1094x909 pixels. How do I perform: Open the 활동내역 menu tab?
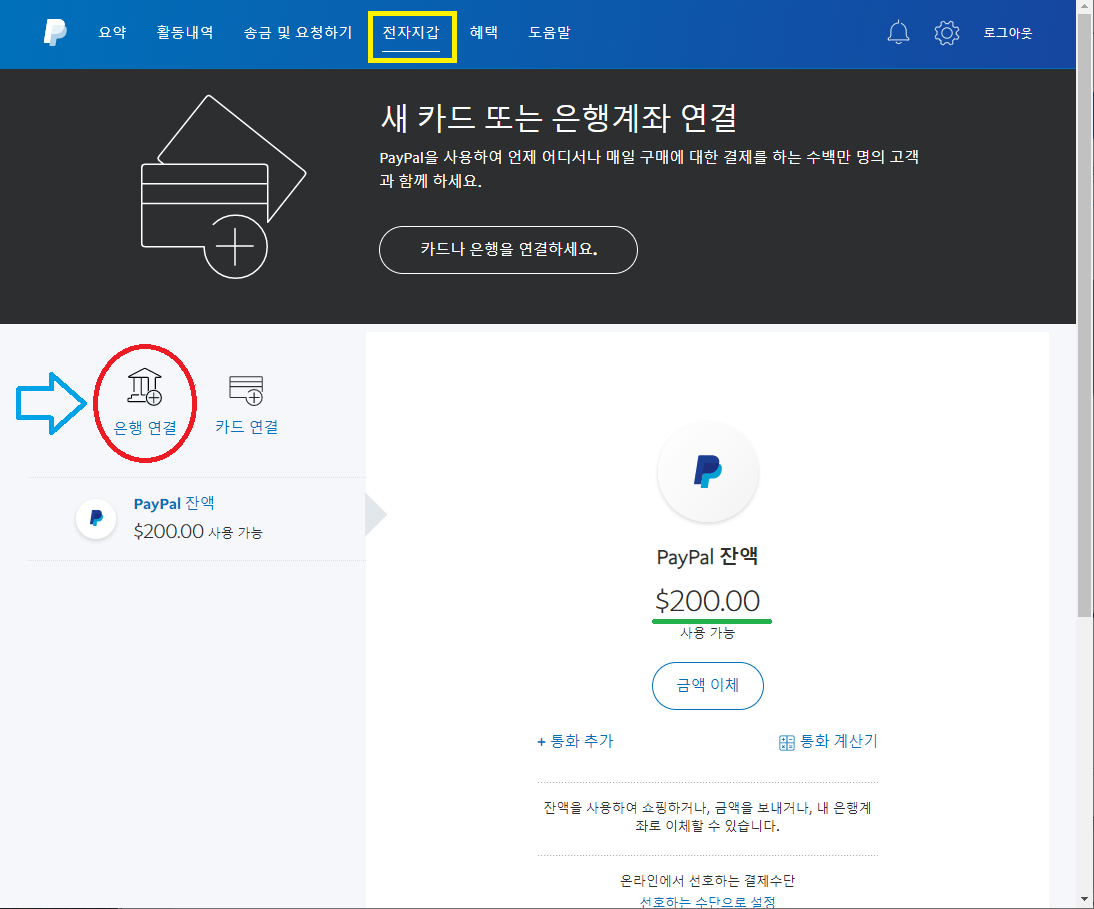click(x=185, y=32)
